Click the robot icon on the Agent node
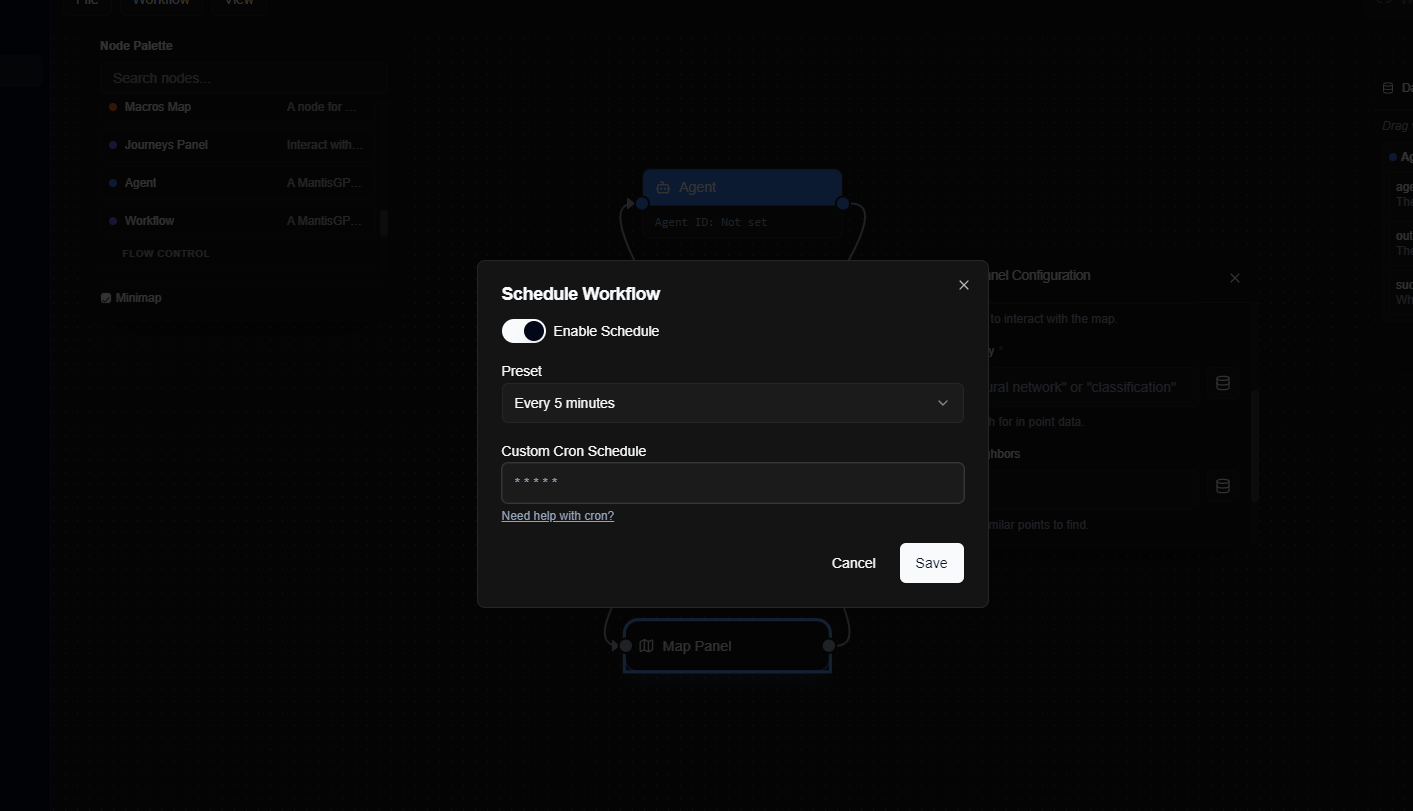 coord(663,187)
